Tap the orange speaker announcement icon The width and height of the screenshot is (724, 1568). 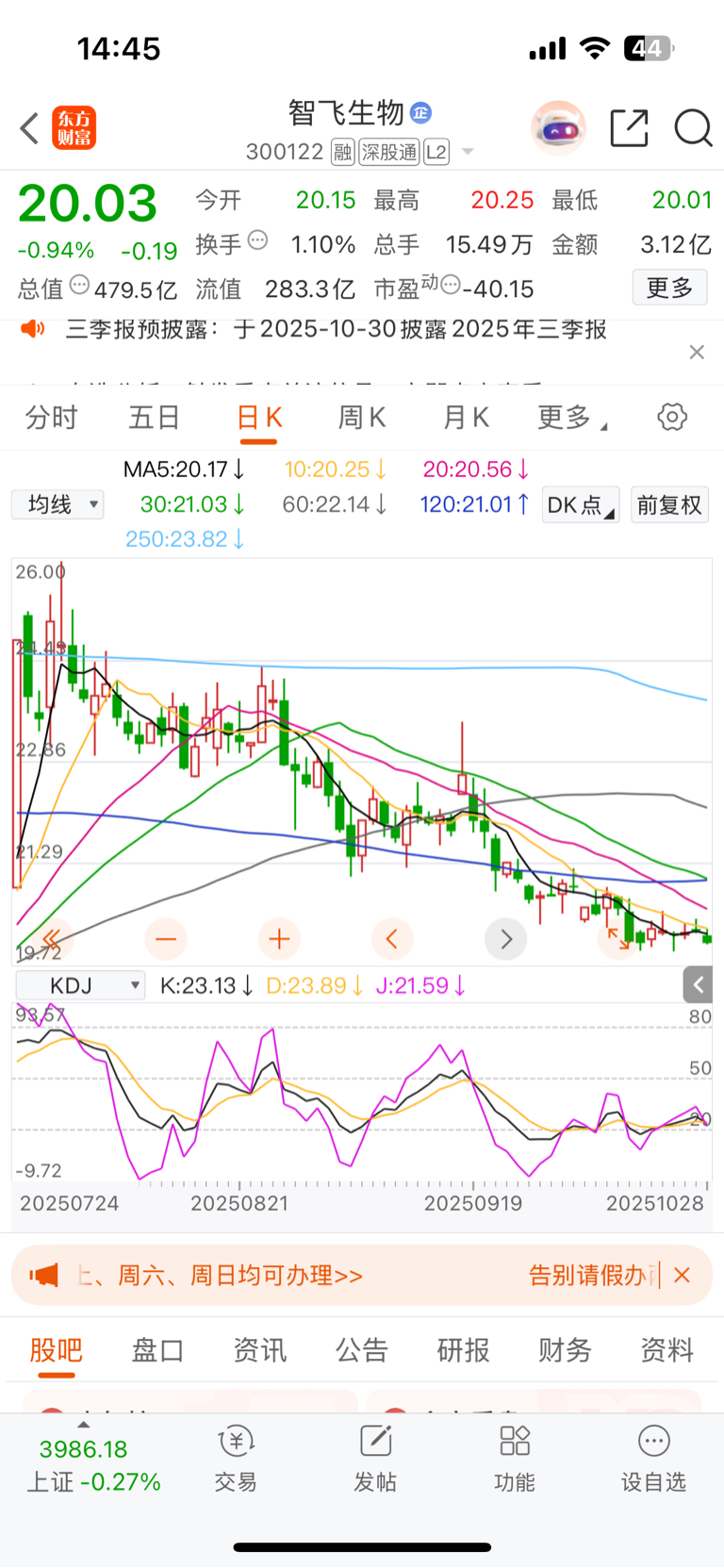(33, 329)
